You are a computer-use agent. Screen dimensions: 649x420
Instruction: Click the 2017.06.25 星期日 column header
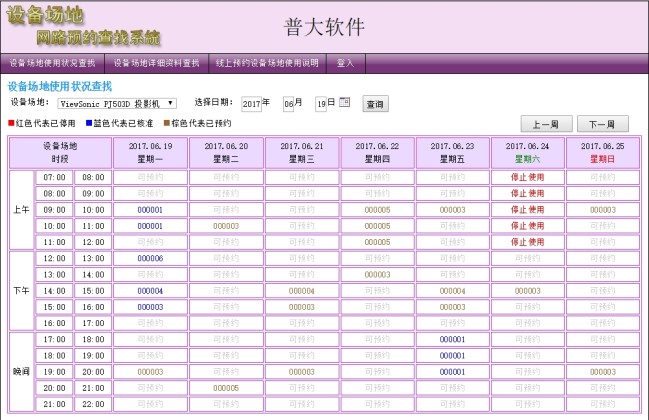(x=603, y=153)
